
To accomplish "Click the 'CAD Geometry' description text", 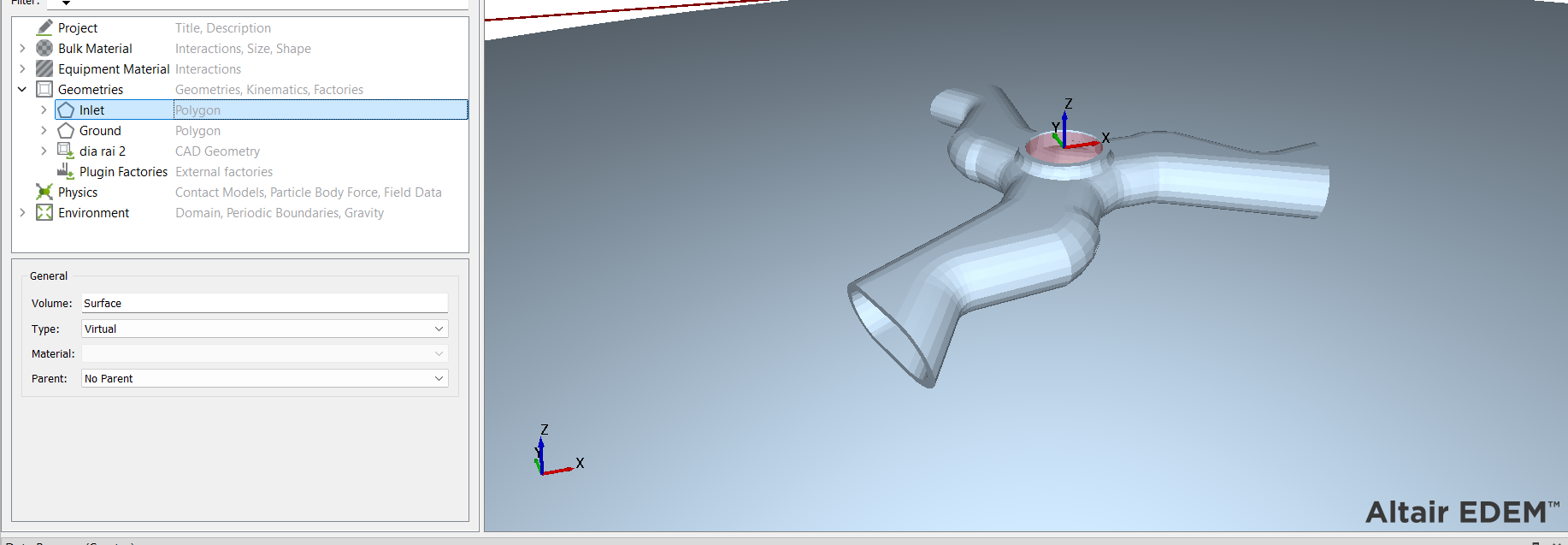I will [217, 151].
